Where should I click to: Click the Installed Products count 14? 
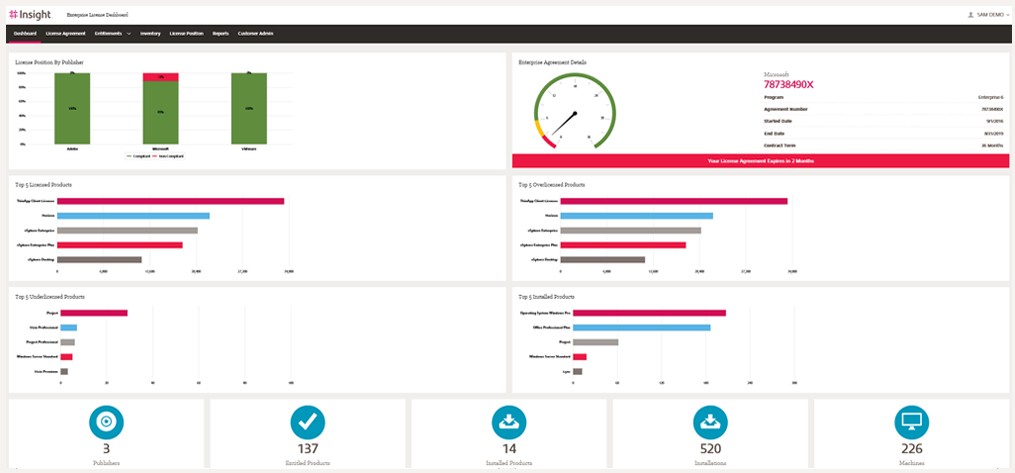tap(509, 449)
